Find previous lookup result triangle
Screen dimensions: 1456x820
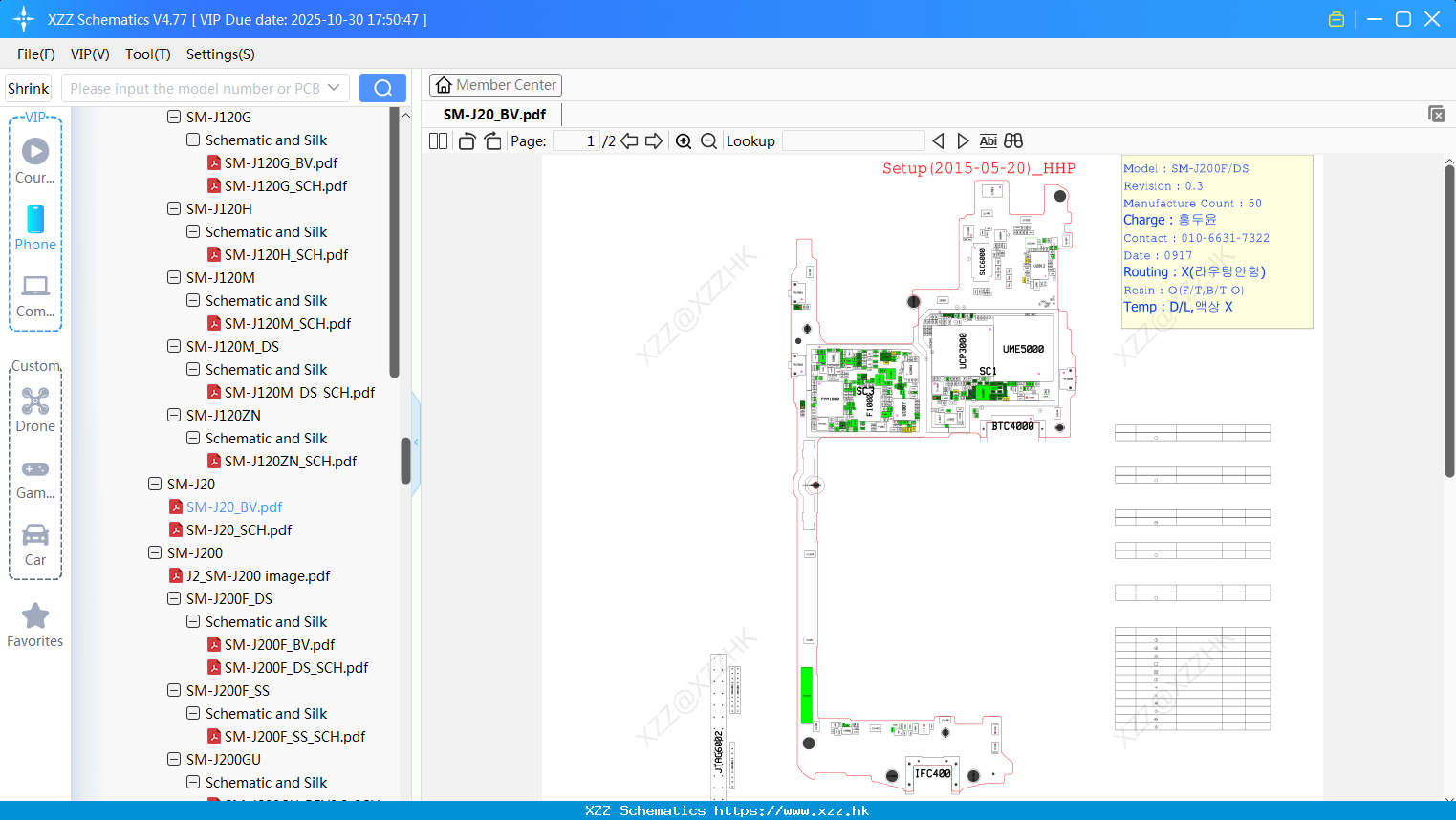(x=938, y=141)
